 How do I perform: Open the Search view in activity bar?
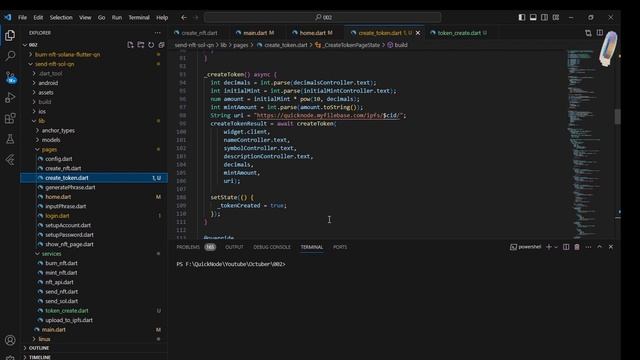click(x=10, y=56)
